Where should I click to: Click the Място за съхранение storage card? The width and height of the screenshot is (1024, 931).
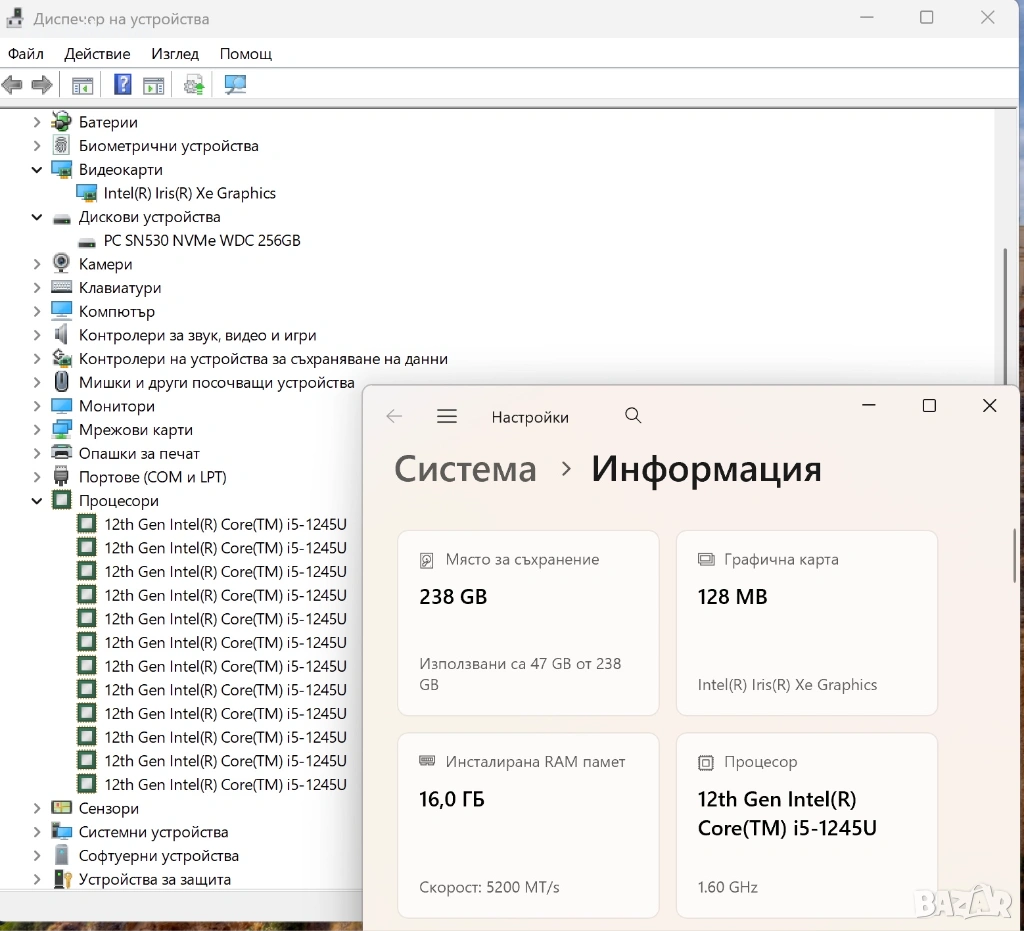tap(528, 622)
